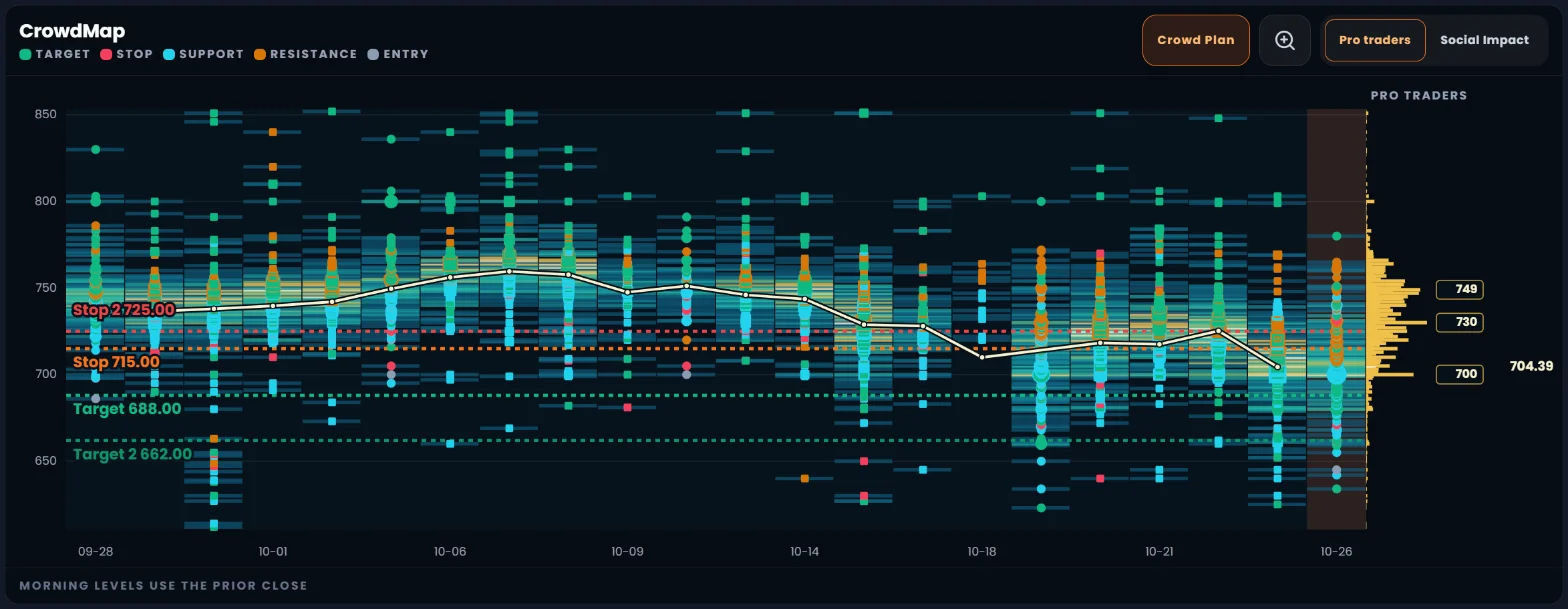Click the 750 price axis label

pyautogui.click(x=45, y=288)
